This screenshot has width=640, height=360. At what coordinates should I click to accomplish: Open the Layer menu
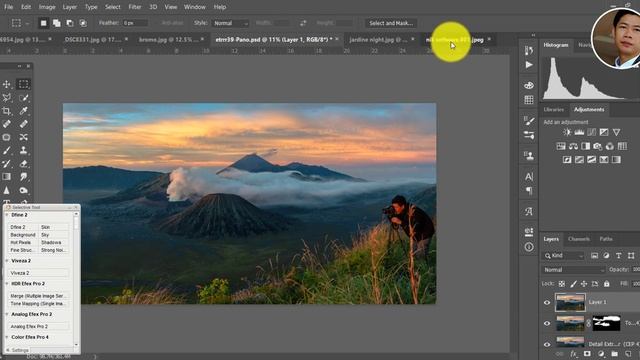69,7
